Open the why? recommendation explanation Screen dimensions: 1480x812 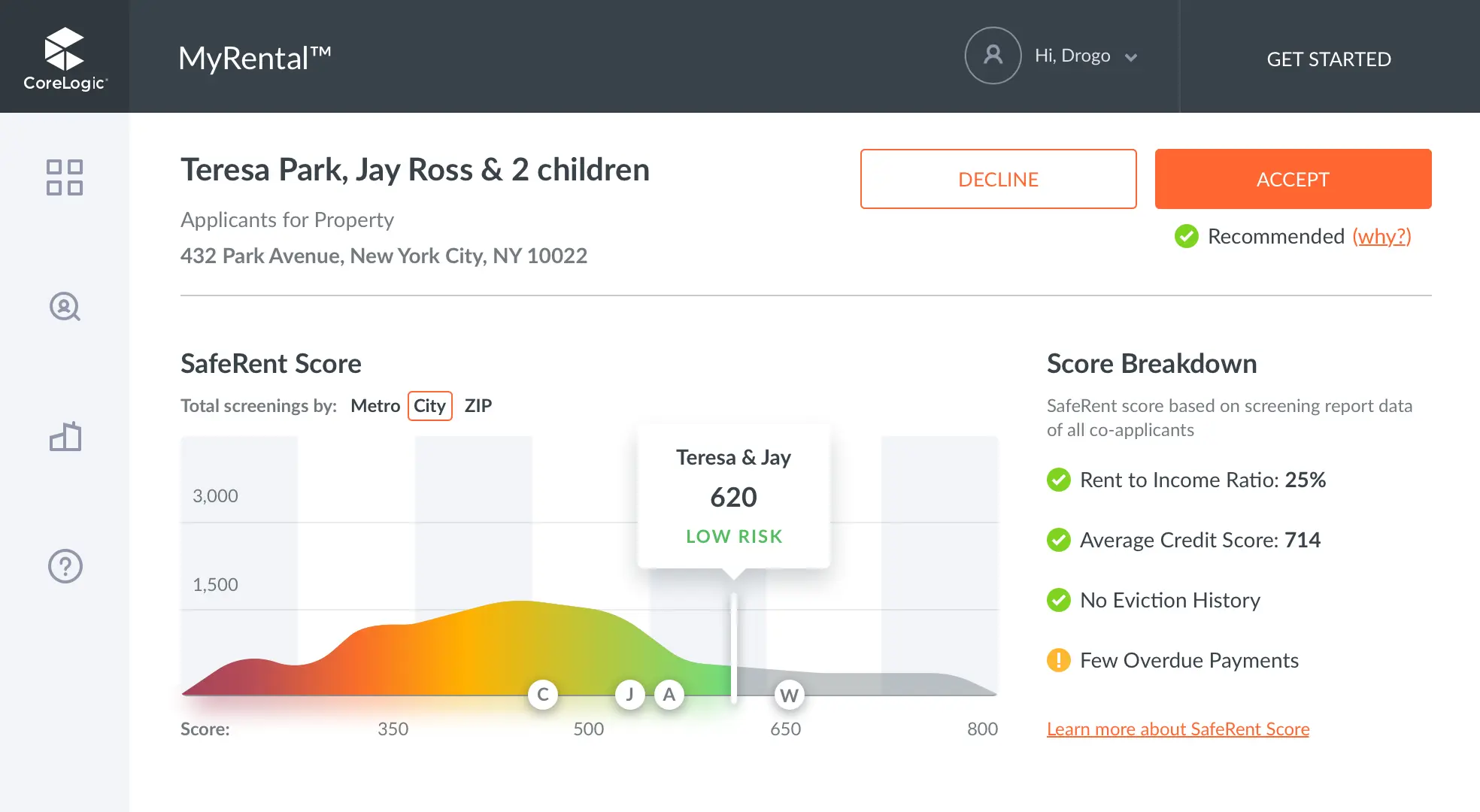click(1381, 236)
